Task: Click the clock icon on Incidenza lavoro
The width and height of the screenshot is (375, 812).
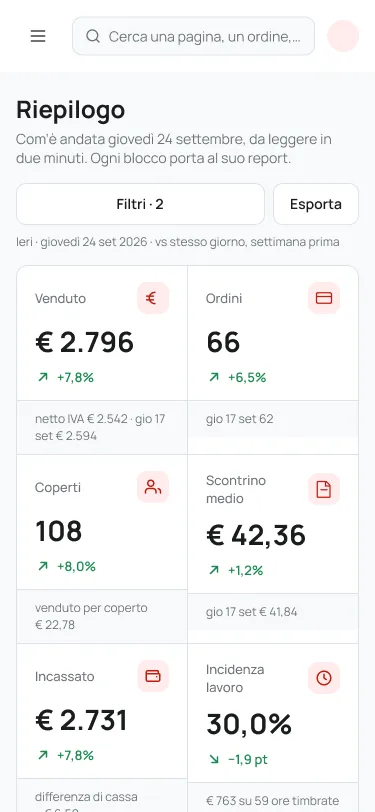Action: click(x=324, y=678)
